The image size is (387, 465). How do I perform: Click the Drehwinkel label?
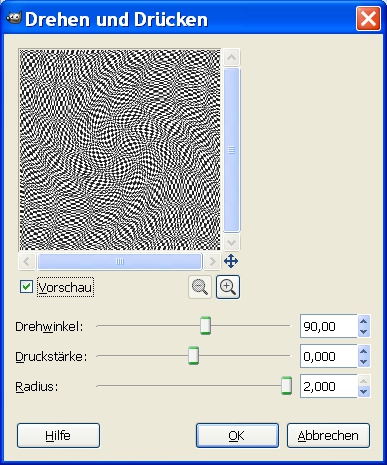[x=49, y=327]
